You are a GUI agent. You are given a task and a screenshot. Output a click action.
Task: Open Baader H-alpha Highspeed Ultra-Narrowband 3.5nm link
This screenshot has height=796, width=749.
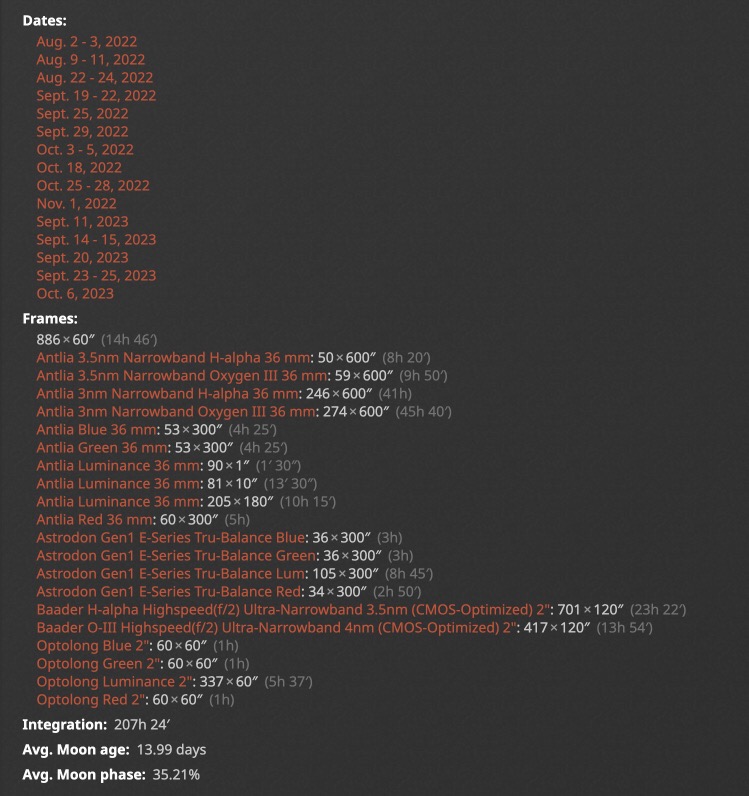(x=294, y=610)
